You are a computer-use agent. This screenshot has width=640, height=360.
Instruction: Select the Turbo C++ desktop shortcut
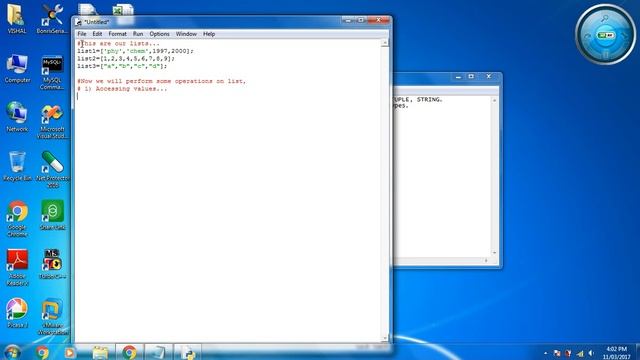[52, 264]
